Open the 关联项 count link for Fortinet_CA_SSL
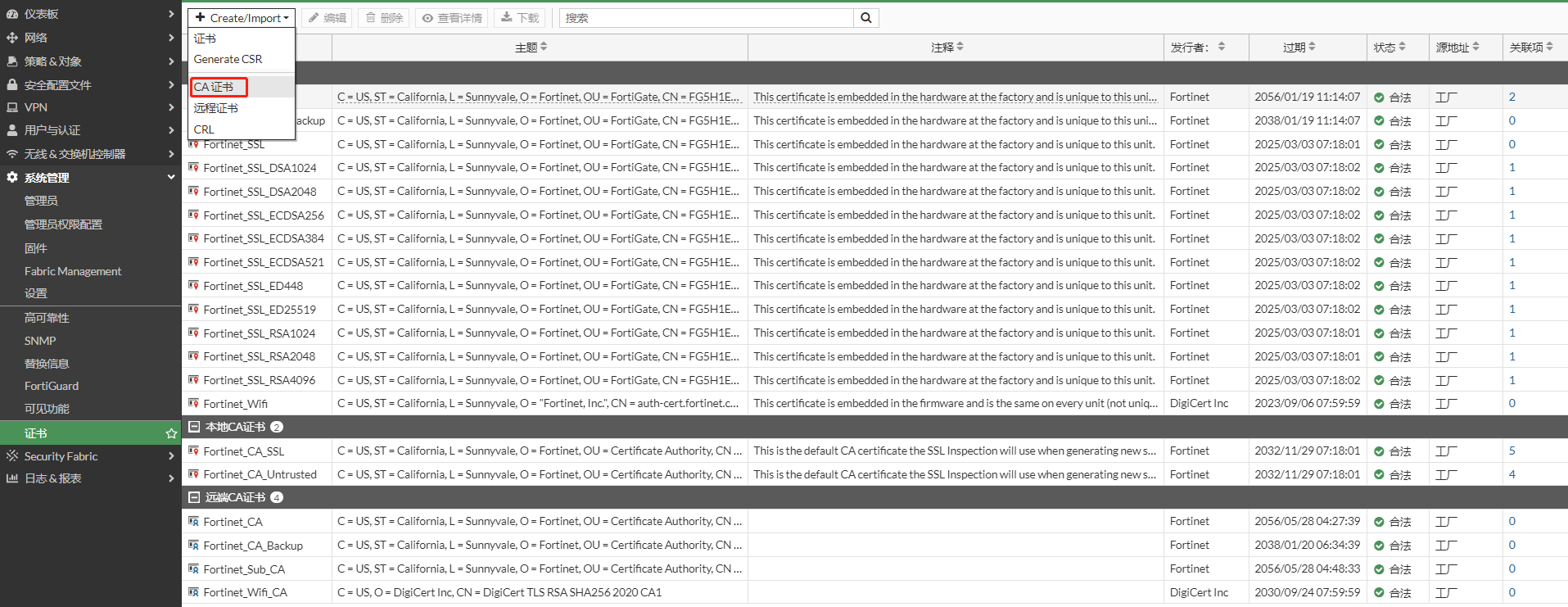The image size is (1568, 607). point(1512,451)
